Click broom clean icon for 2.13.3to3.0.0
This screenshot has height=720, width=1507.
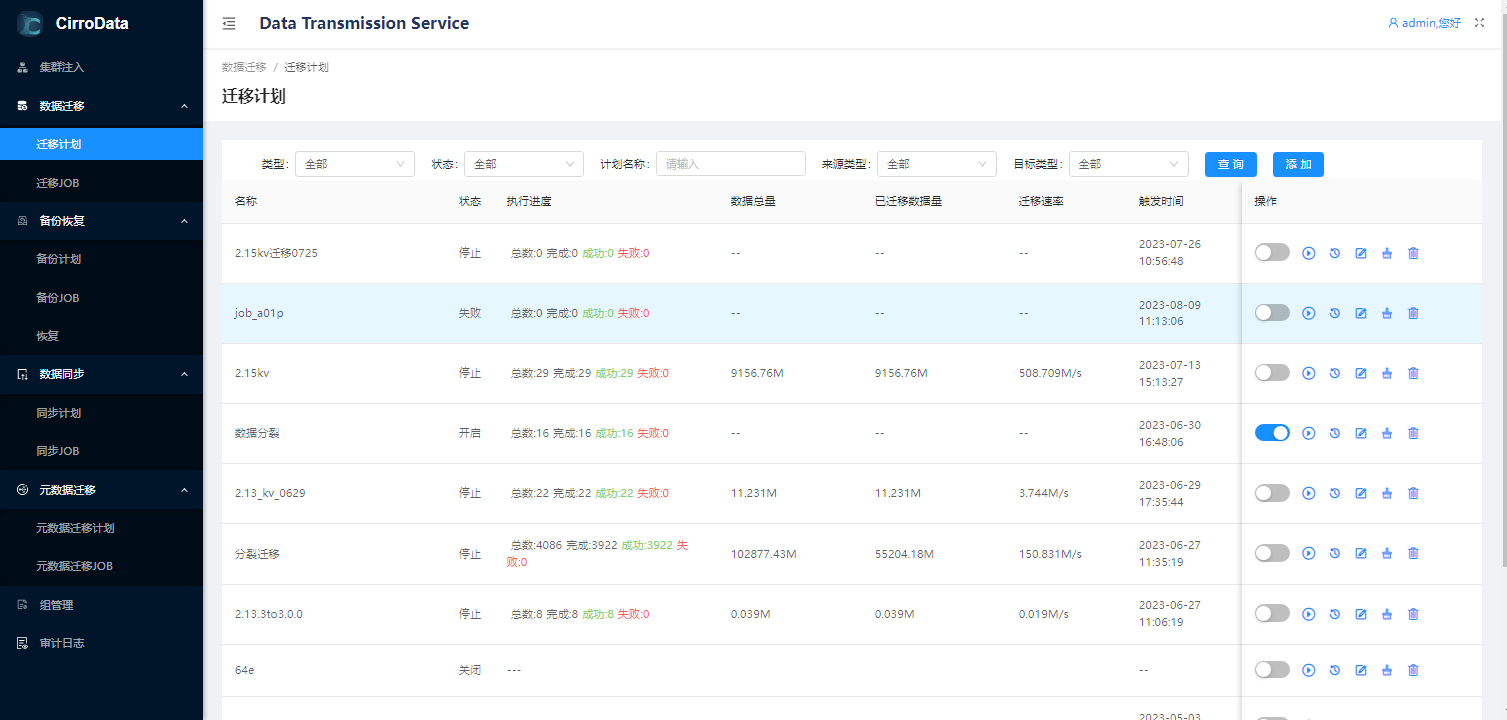[1387, 613]
